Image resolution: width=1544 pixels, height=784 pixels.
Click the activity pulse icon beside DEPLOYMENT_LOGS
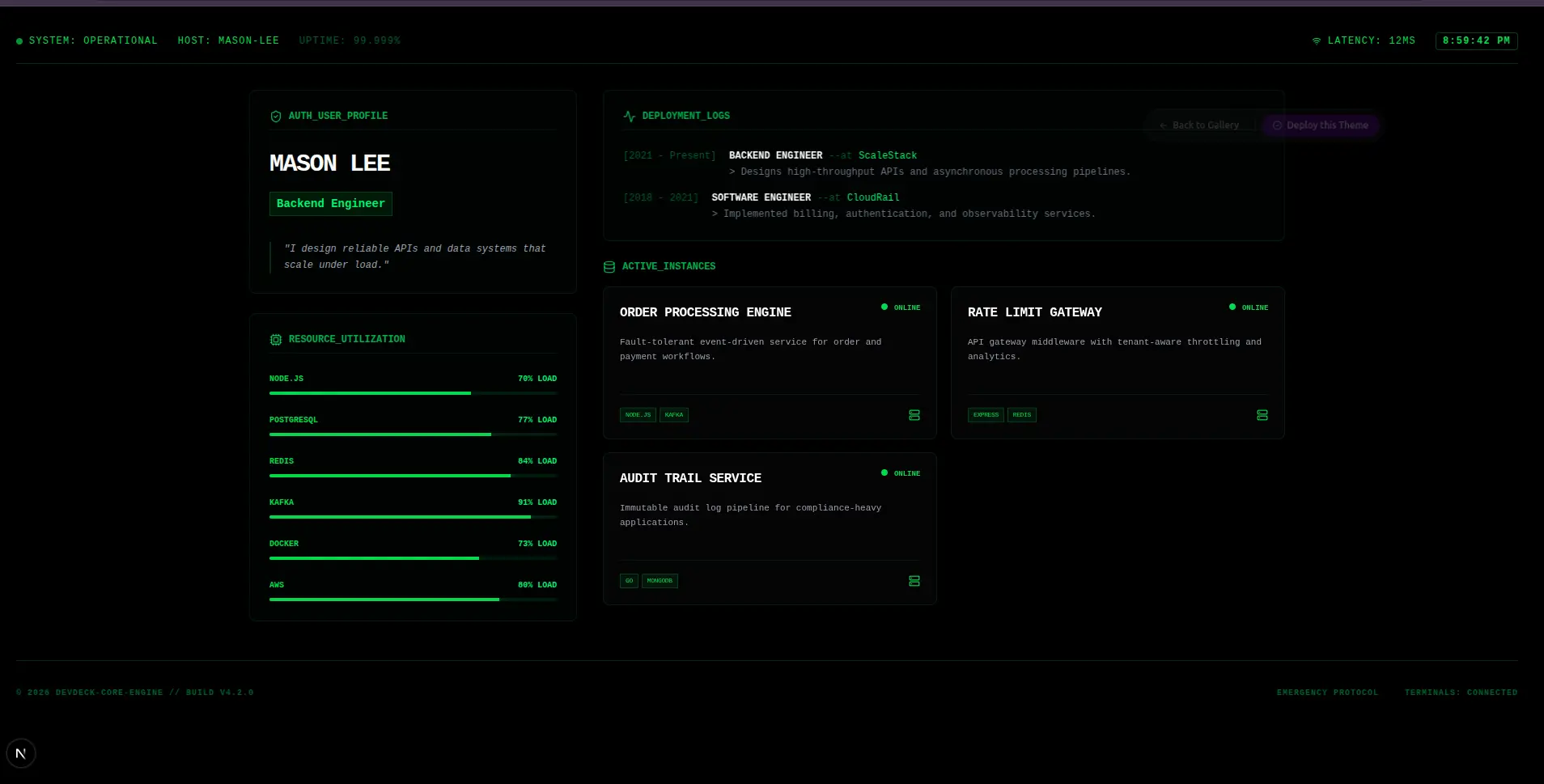click(630, 117)
